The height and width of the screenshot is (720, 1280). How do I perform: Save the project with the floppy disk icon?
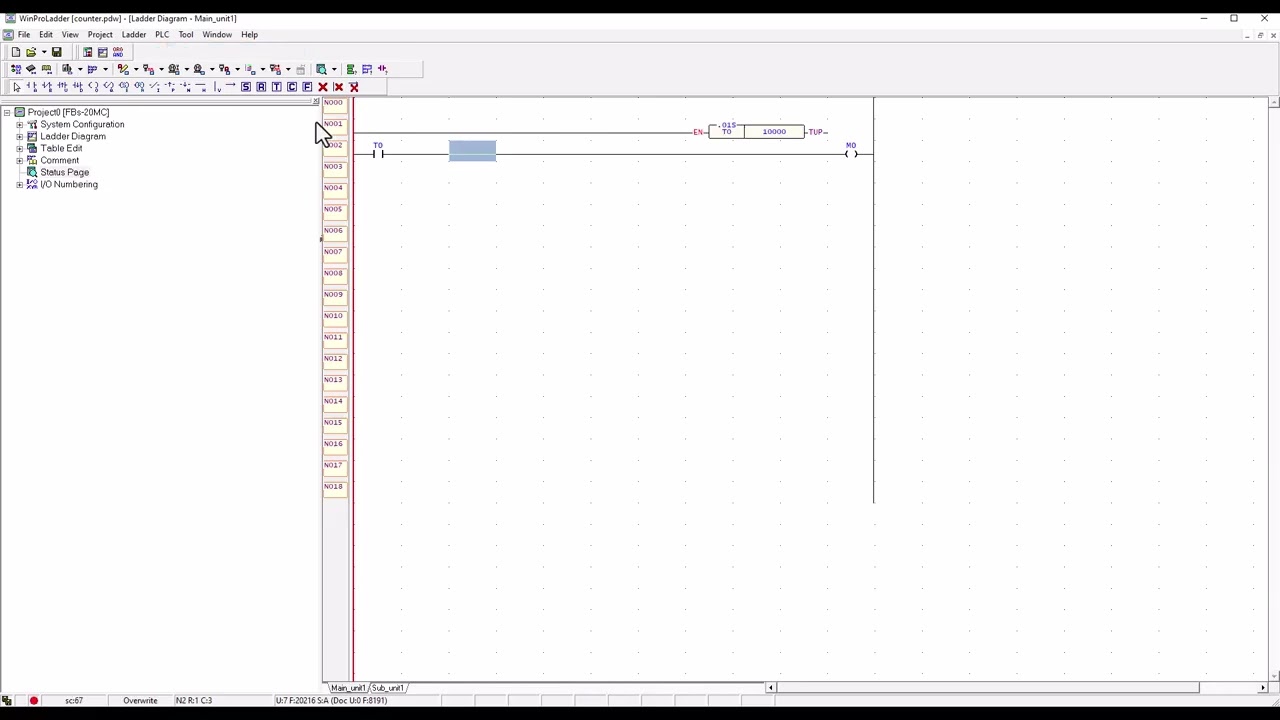point(56,52)
